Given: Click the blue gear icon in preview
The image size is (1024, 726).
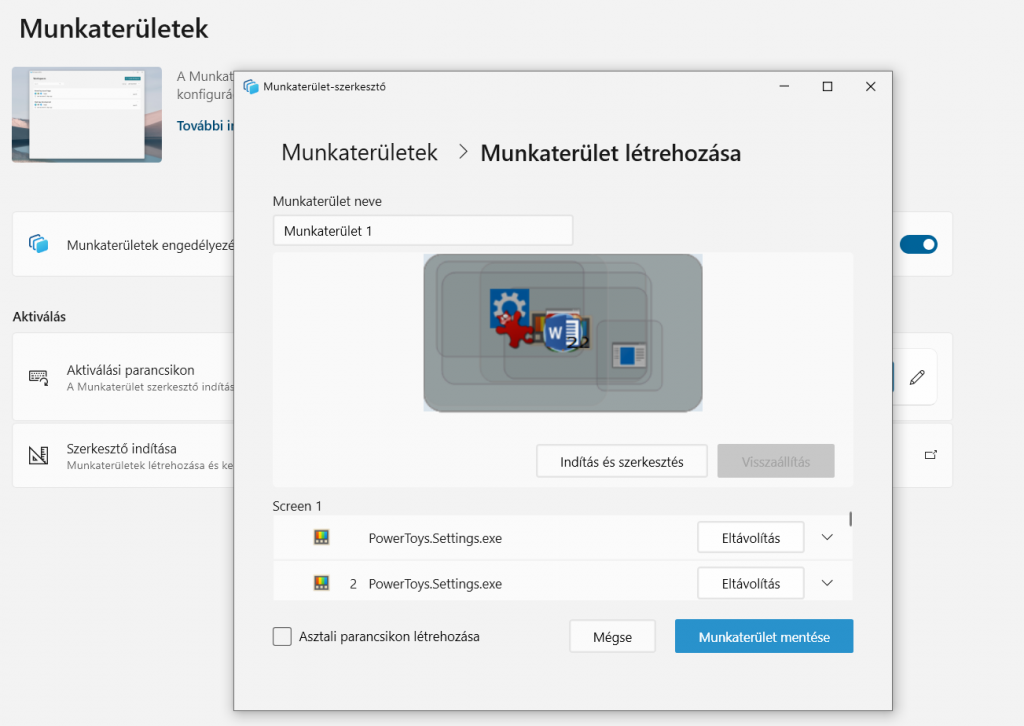Looking at the screenshot, I should click(507, 307).
